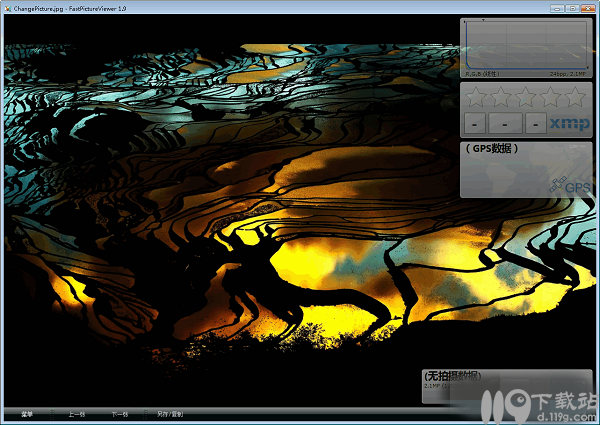This screenshot has width=600, height=425.
Task: Click the R,G,B histogram mode label
Action: click(482, 73)
